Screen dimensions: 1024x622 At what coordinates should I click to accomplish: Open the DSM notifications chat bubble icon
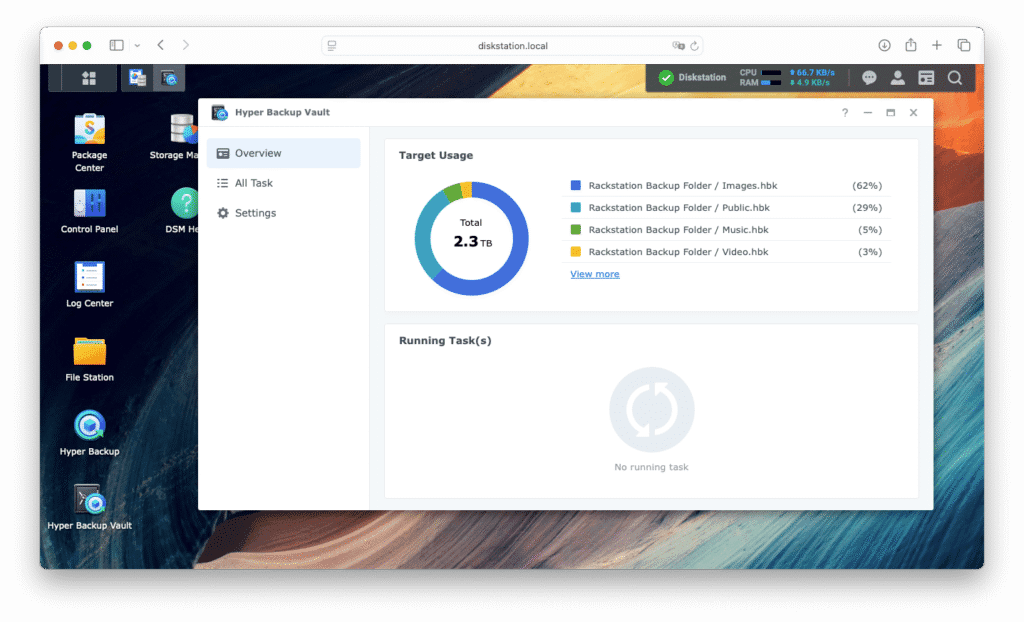click(869, 78)
